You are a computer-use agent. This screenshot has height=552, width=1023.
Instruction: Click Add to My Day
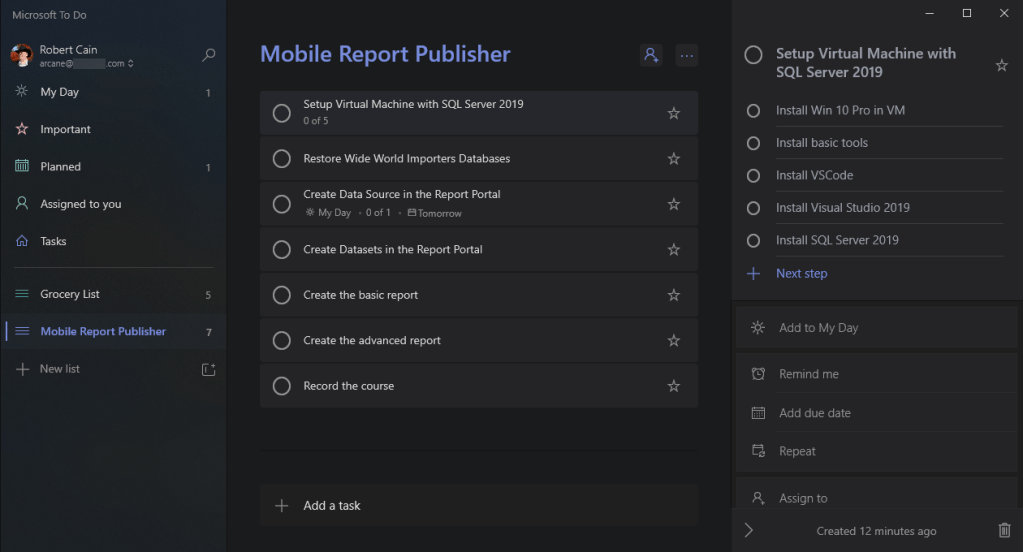pyautogui.click(x=818, y=328)
